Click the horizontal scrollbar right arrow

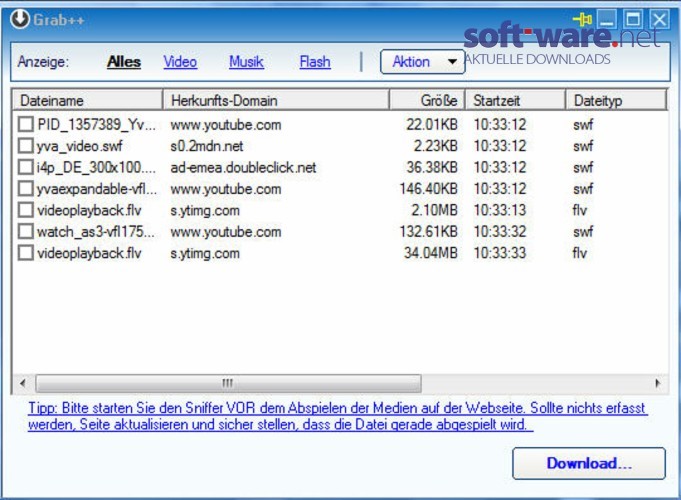pyautogui.click(x=658, y=383)
